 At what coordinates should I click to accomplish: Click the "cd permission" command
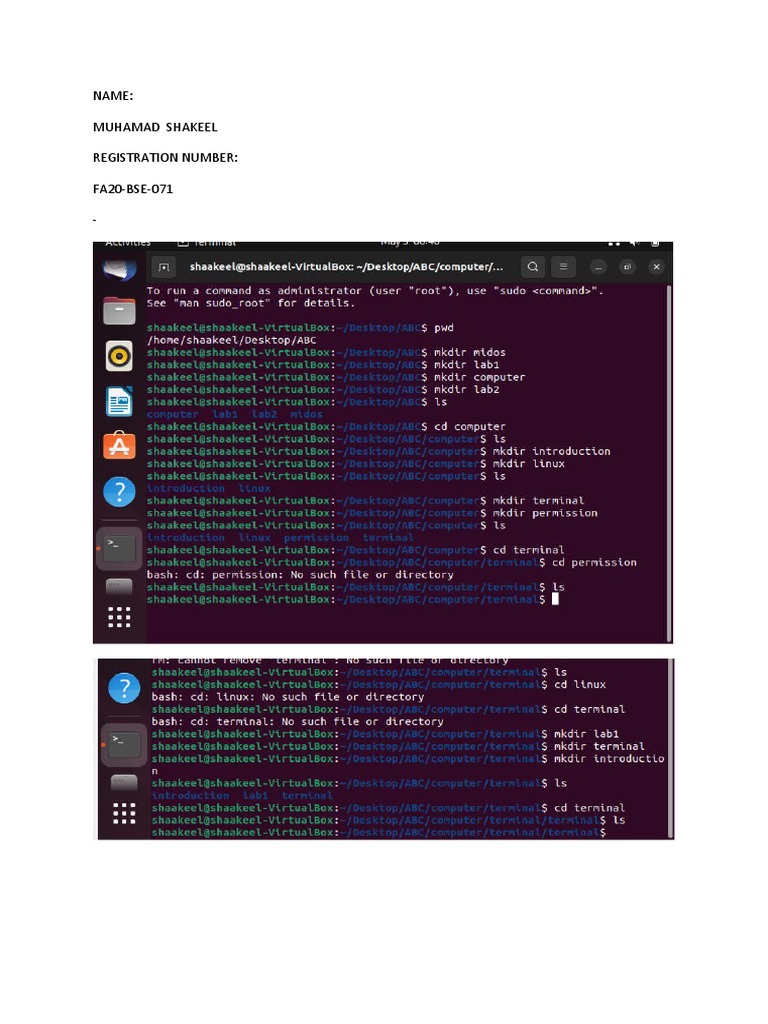[x=594, y=562]
